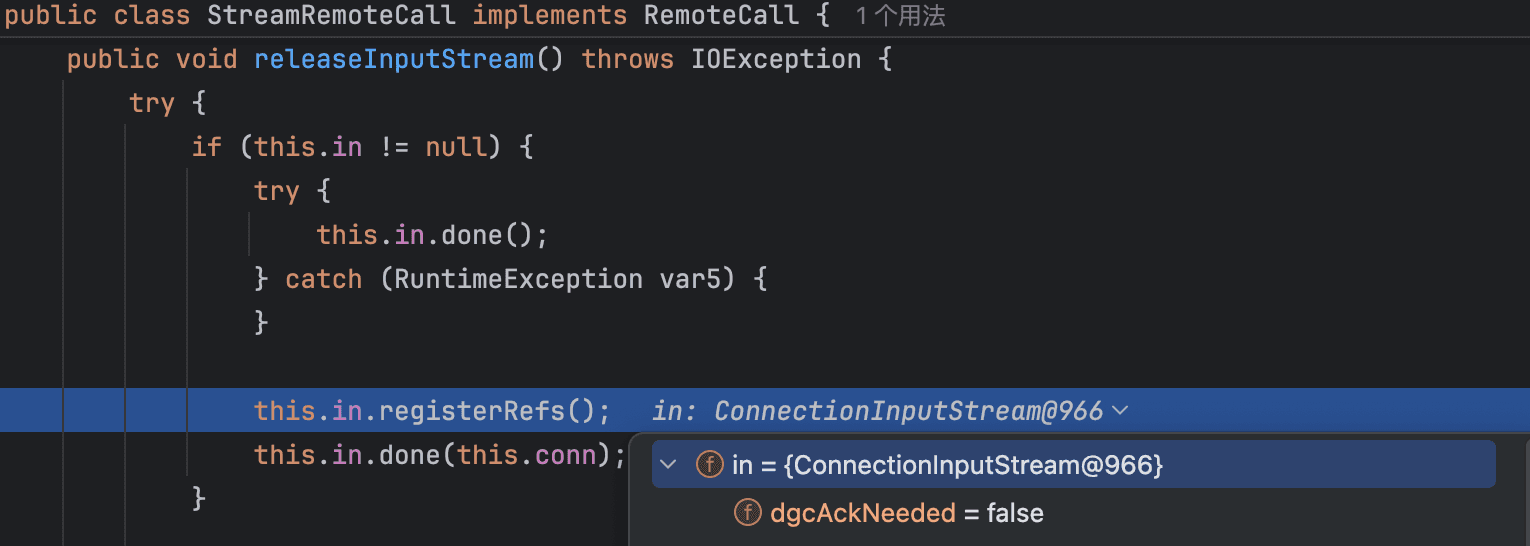Click RuntimeException in the catch clause

518,278
